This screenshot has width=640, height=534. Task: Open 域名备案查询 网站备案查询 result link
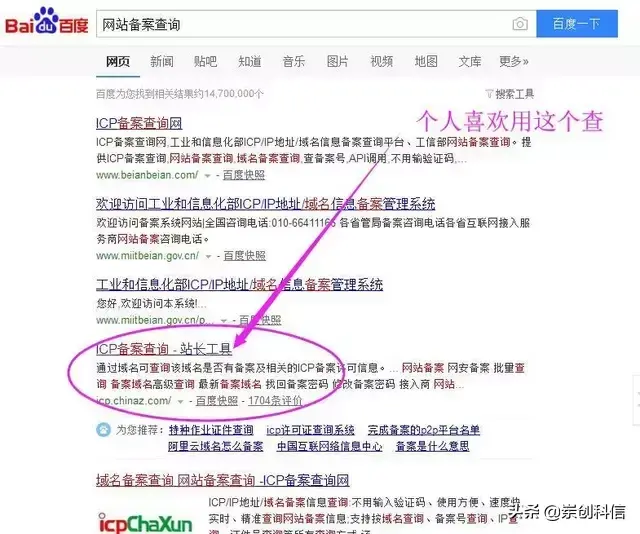tap(222, 480)
